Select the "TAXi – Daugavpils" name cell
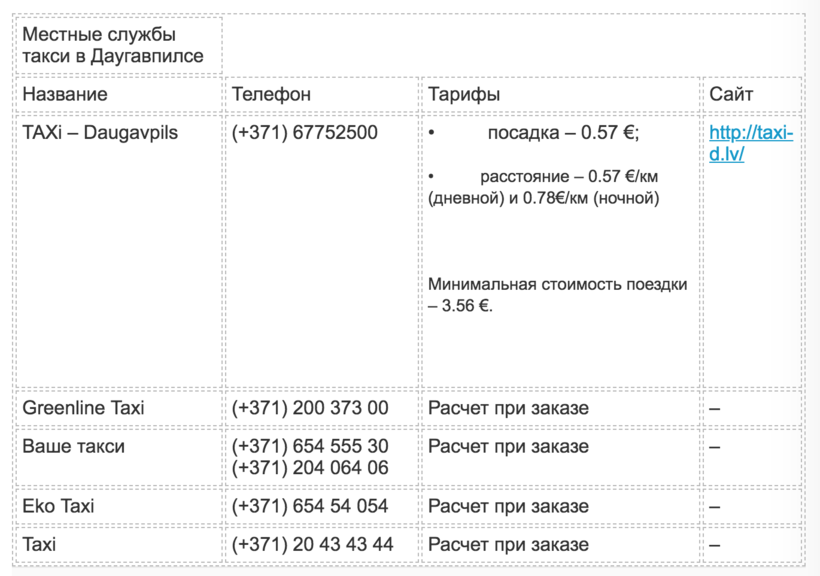 100,132
